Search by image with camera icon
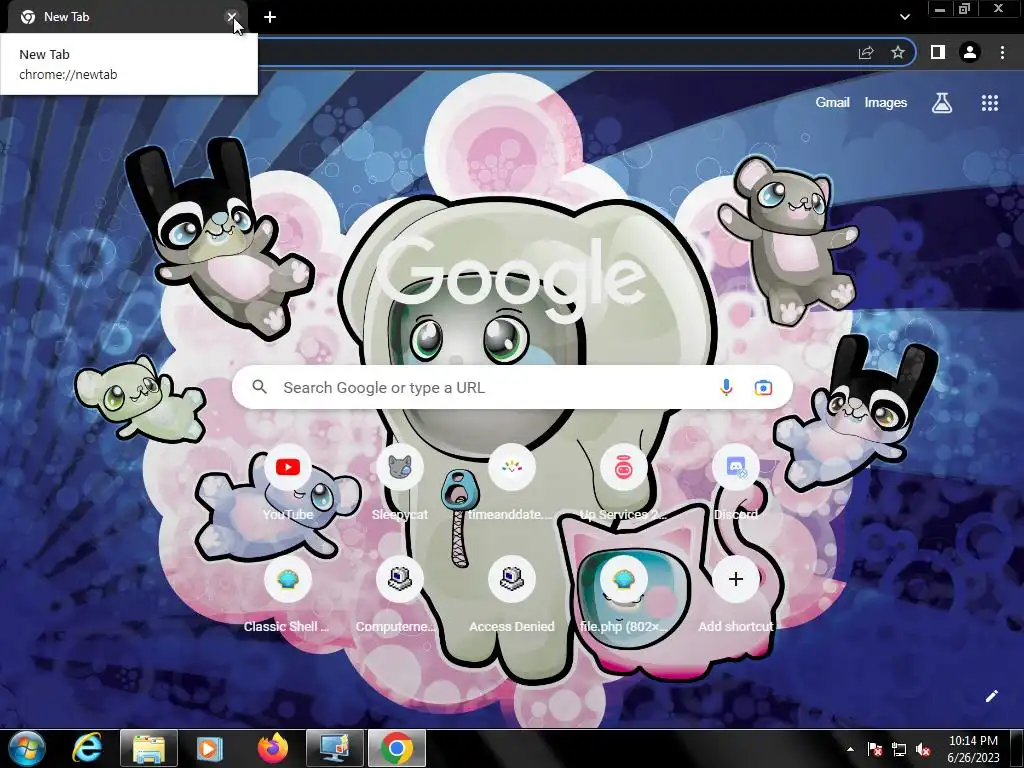Viewport: 1024px width, 768px height. click(x=763, y=387)
